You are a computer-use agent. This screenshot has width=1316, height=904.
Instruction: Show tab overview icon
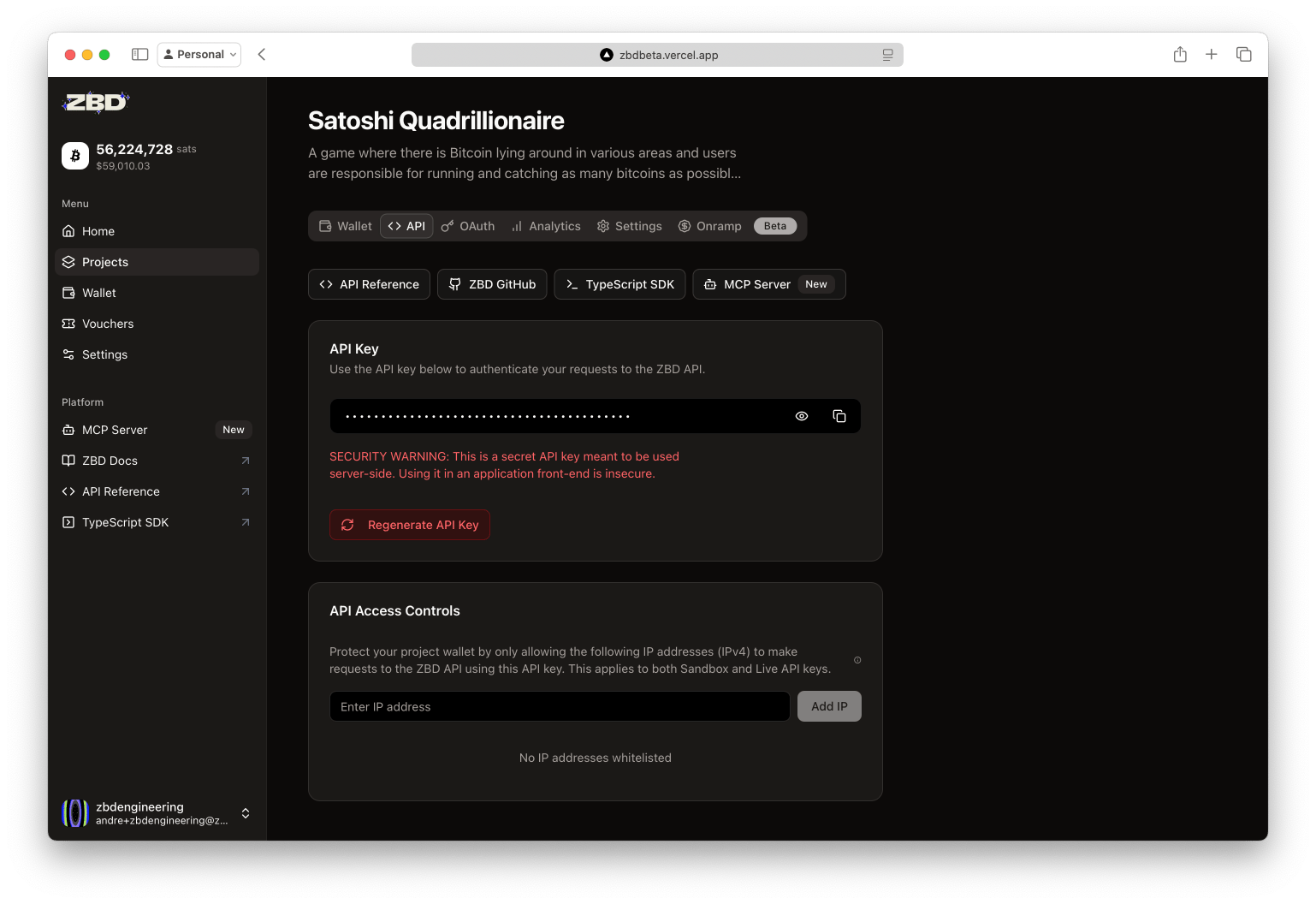tap(1244, 55)
